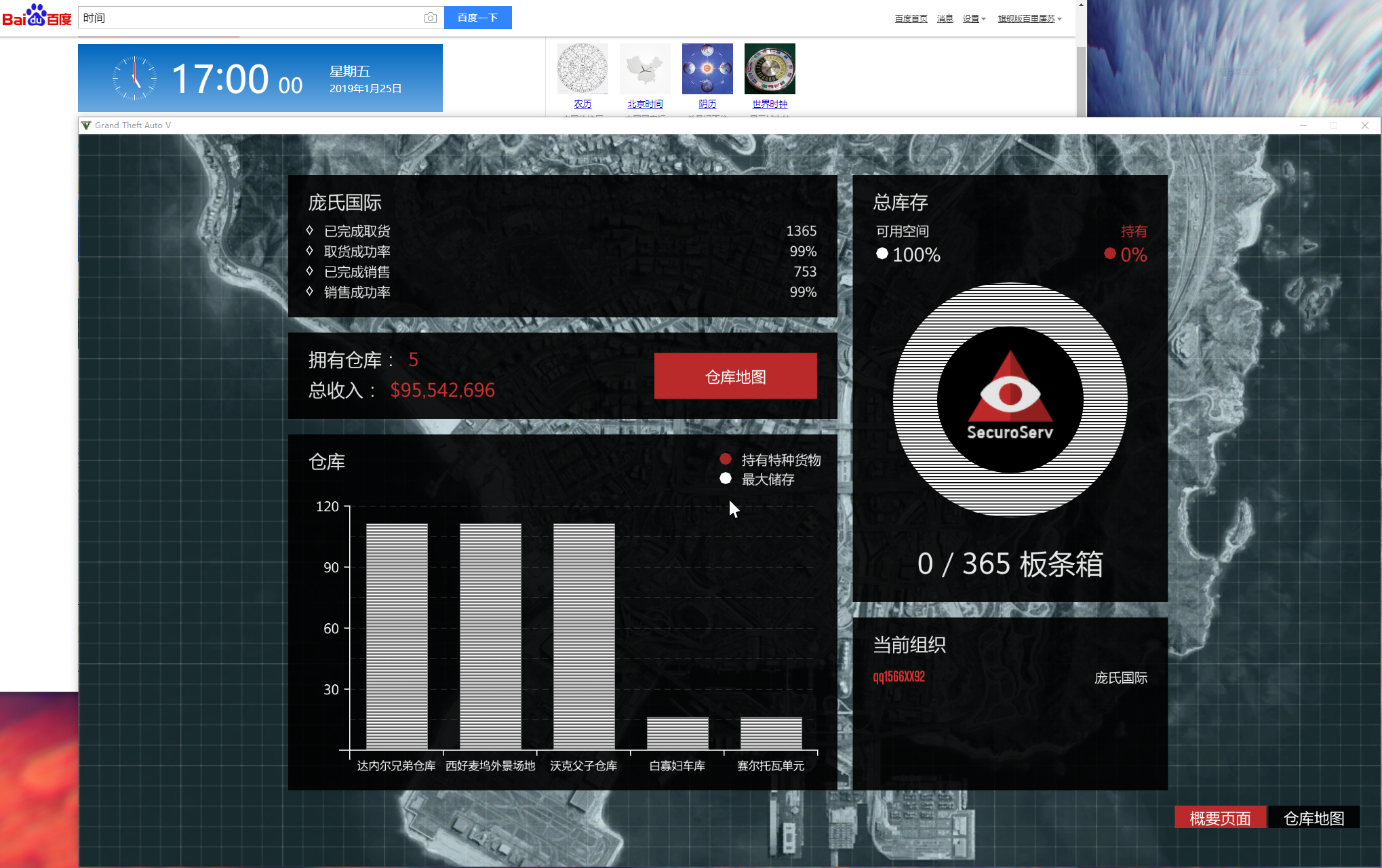Click the 赛尔托瓦单元 bar in chart

click(771, 733)
